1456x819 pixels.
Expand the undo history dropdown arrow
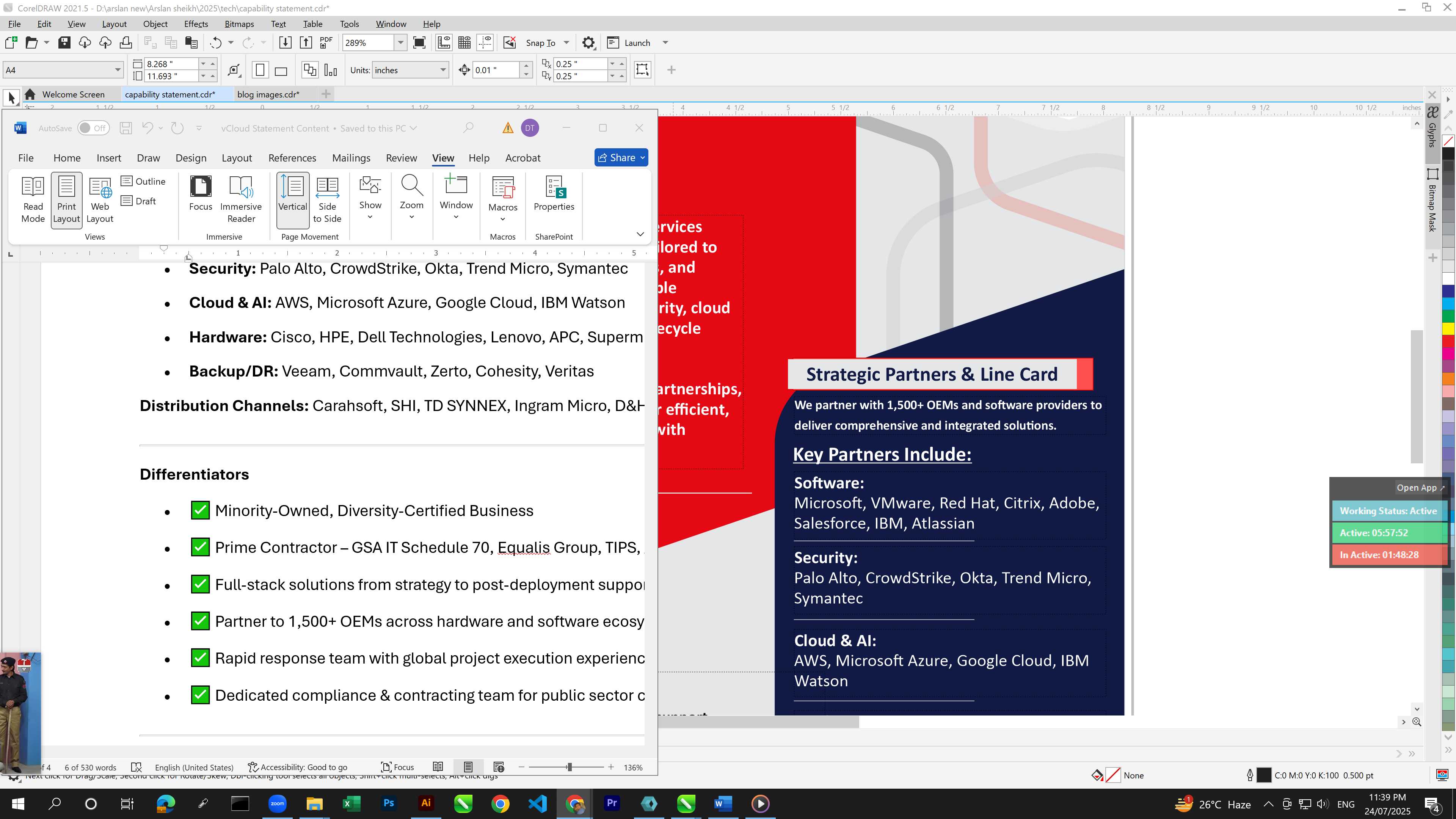click(x=231, y=42)
